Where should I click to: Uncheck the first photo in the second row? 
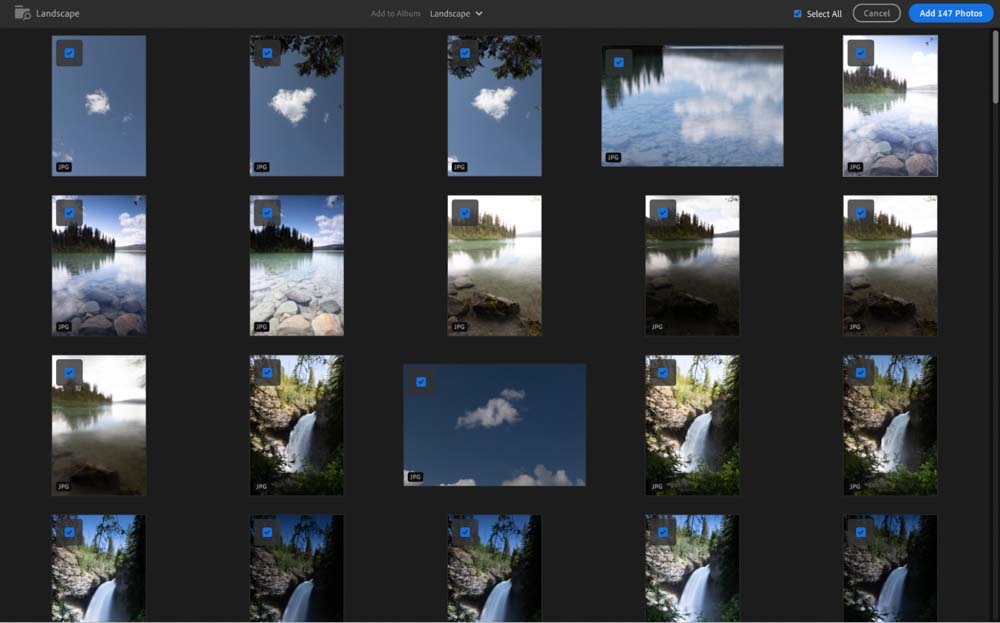coord(70,213)
